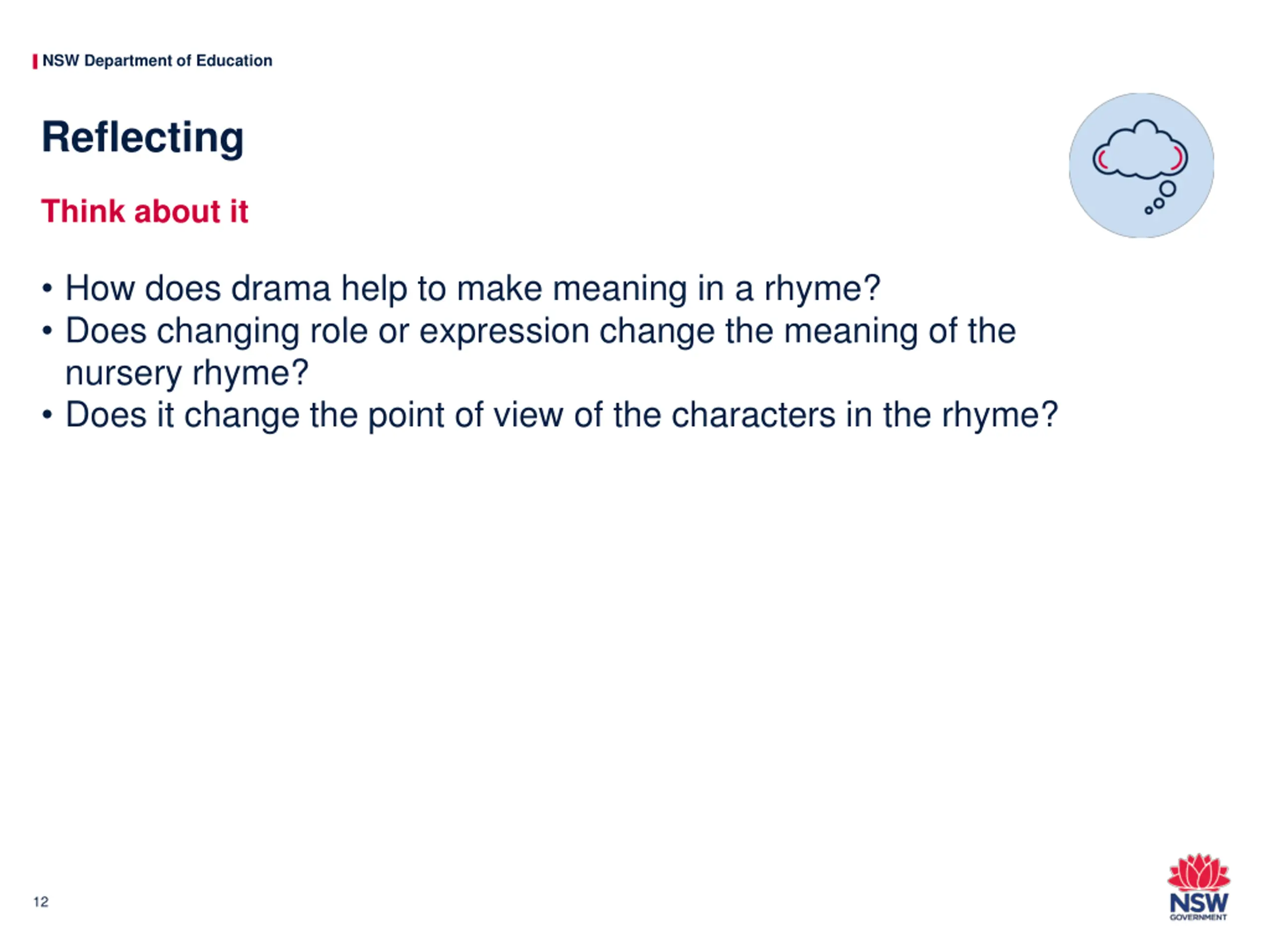This screenshot has height=952, width=1270.
Task: Click the largest small bubble under the cloud
Action: 1167,189
